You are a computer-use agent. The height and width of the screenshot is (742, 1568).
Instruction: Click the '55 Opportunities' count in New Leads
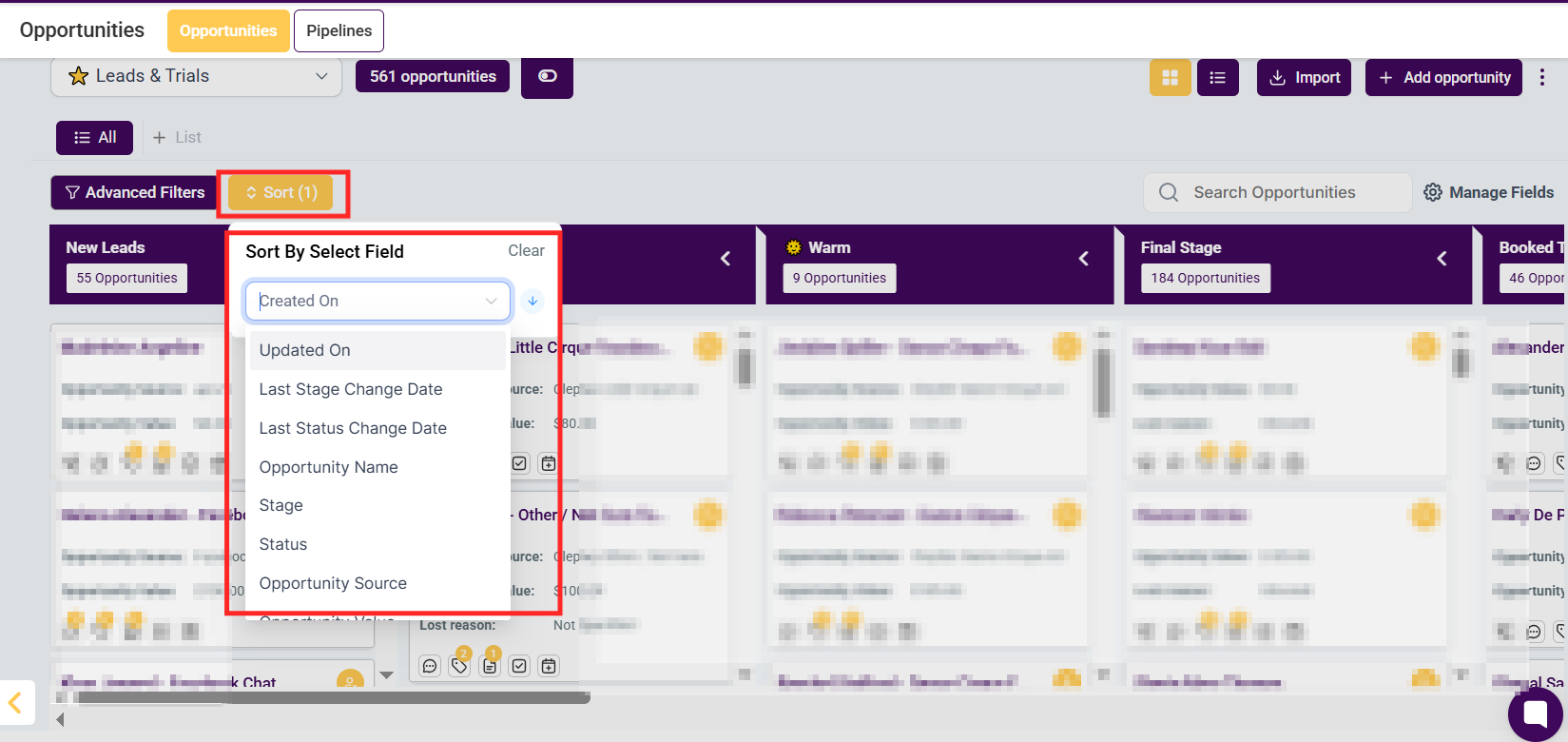[x=126, y=278]
